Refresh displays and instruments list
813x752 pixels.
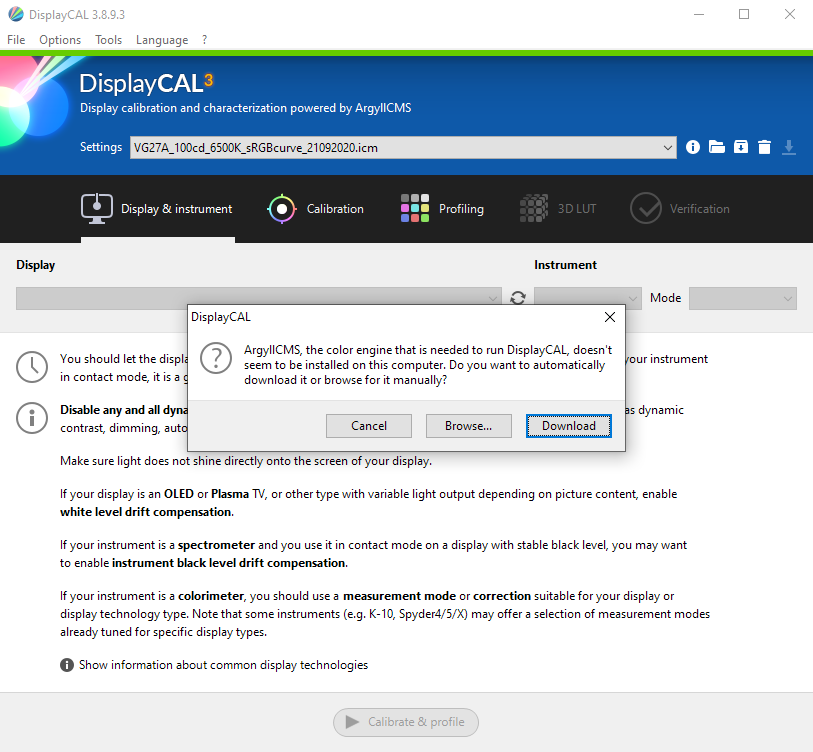click(518, 298)
